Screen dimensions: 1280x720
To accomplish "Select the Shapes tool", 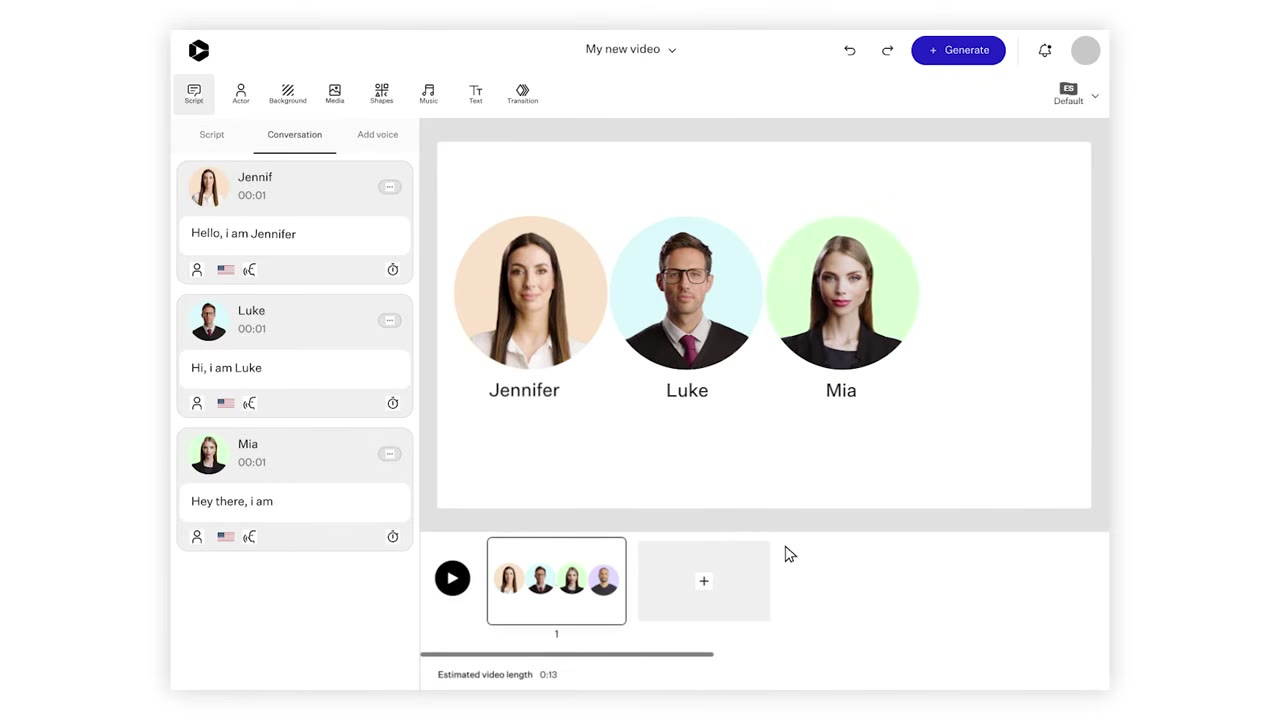I will [382, 94].
